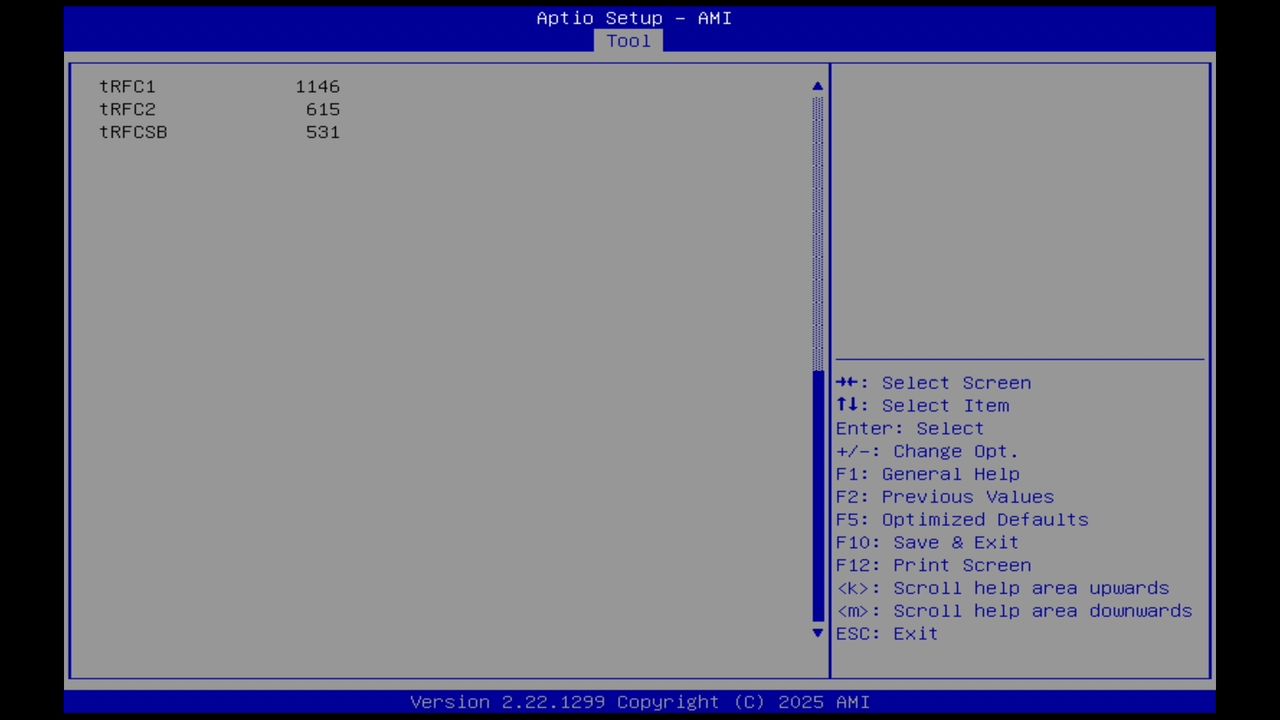The image size is (1280, 720).
Task: Expand the Tool section
Action: [628, 40]
